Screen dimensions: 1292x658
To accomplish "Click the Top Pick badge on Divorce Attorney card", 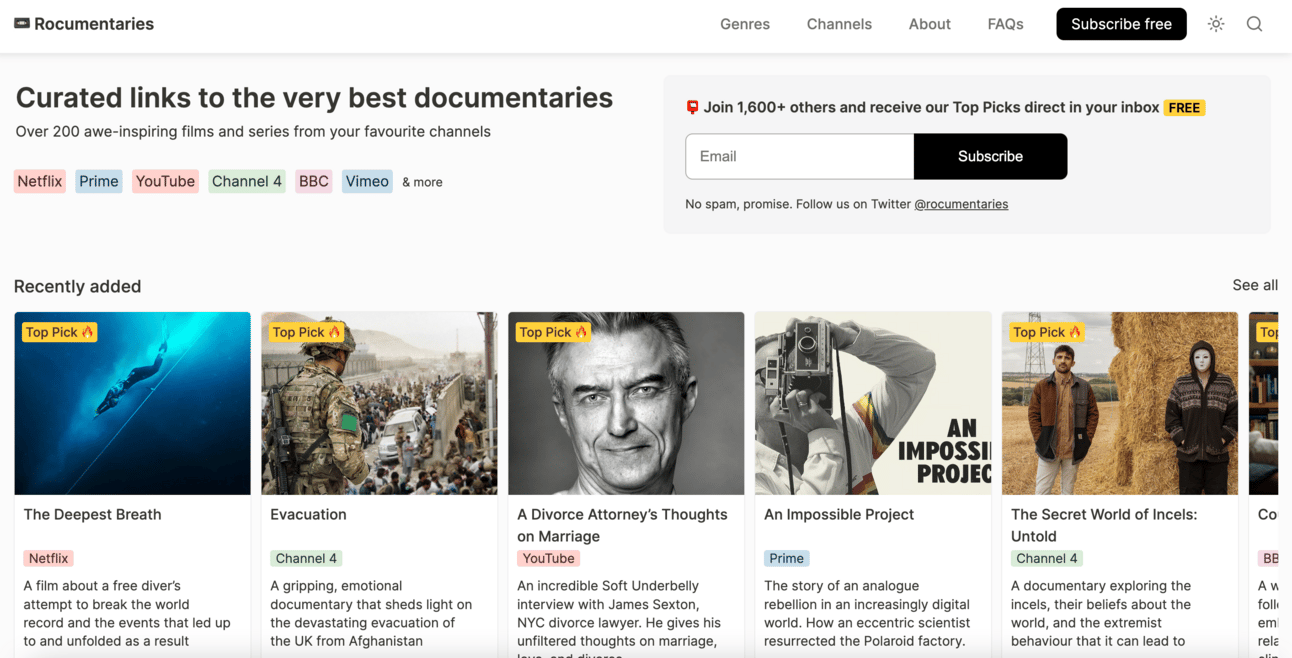I will pos(553,332).
